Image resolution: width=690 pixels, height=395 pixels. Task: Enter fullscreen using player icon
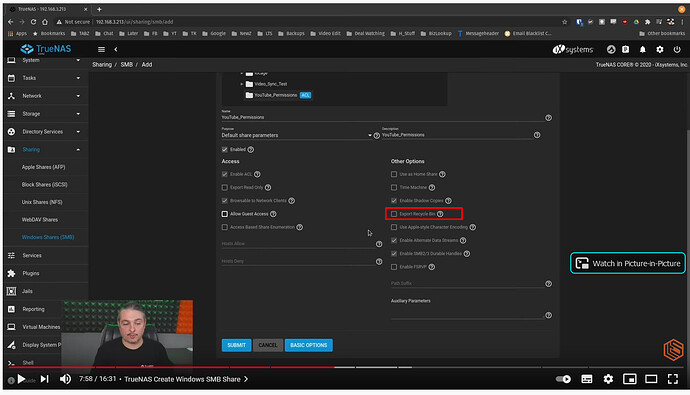pos(673,379)
